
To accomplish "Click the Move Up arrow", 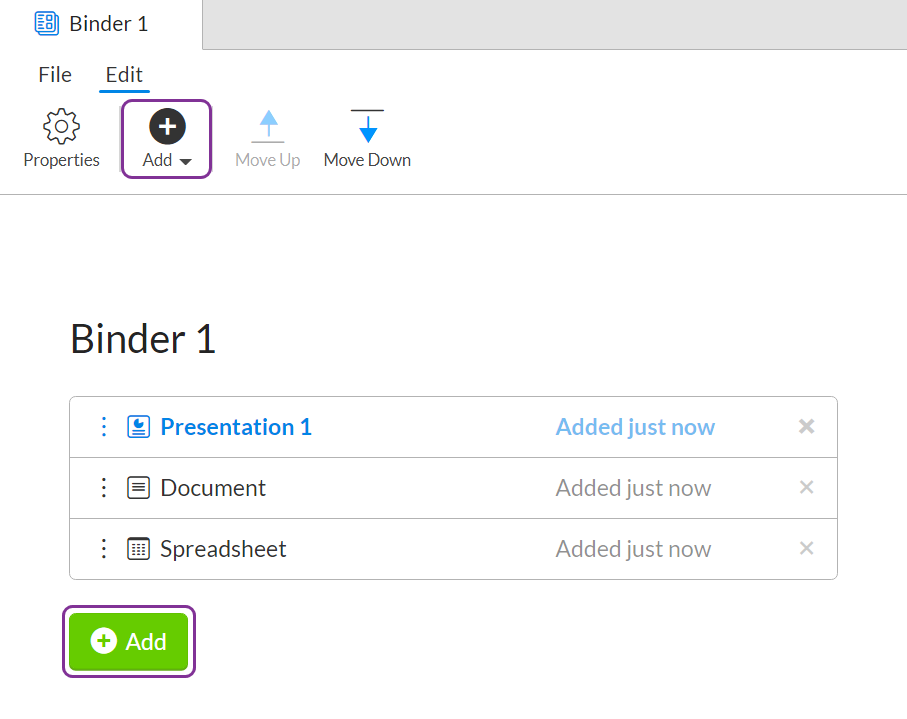I will coord(267,125).
